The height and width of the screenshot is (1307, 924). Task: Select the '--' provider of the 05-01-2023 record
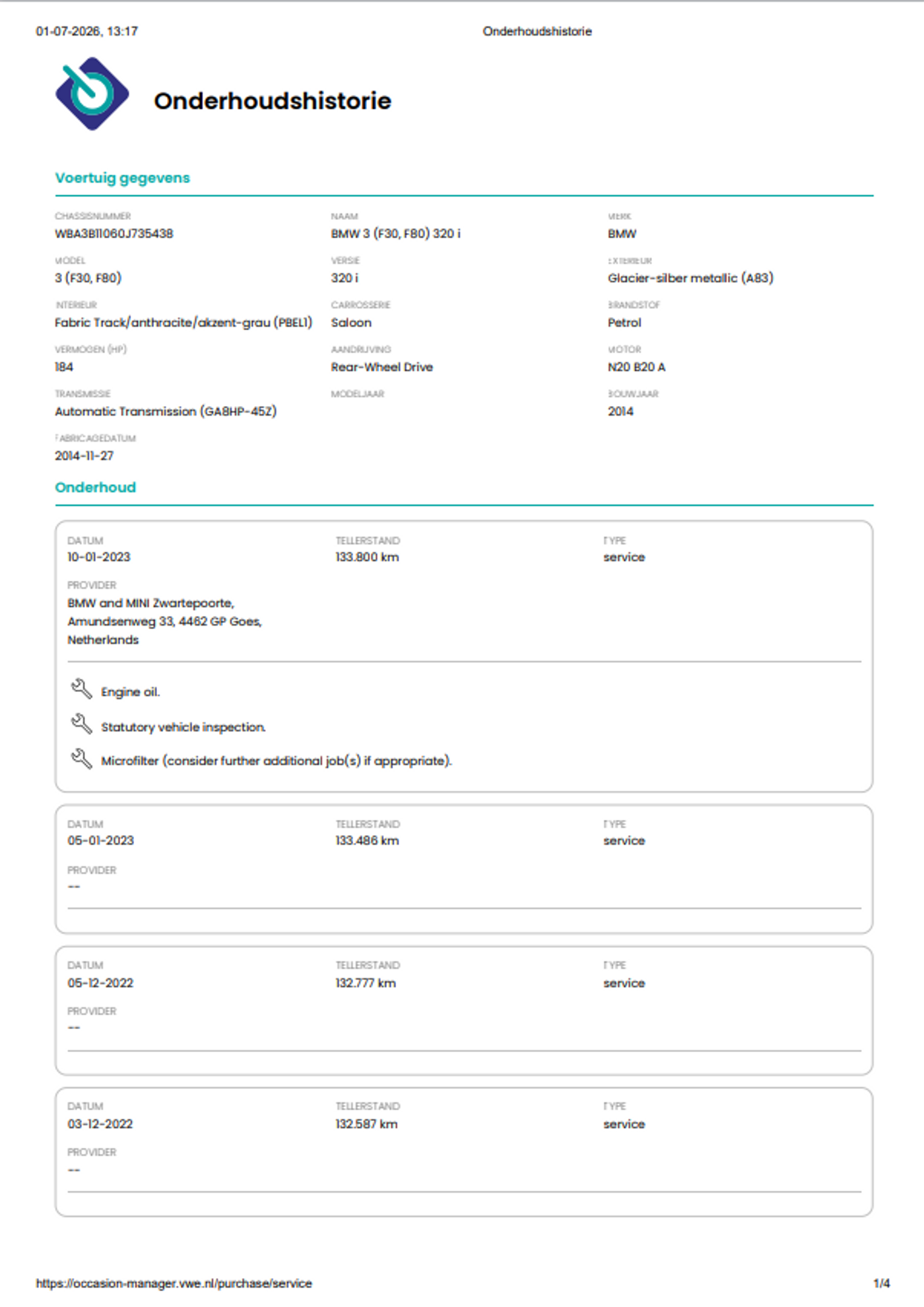[74, 887]
